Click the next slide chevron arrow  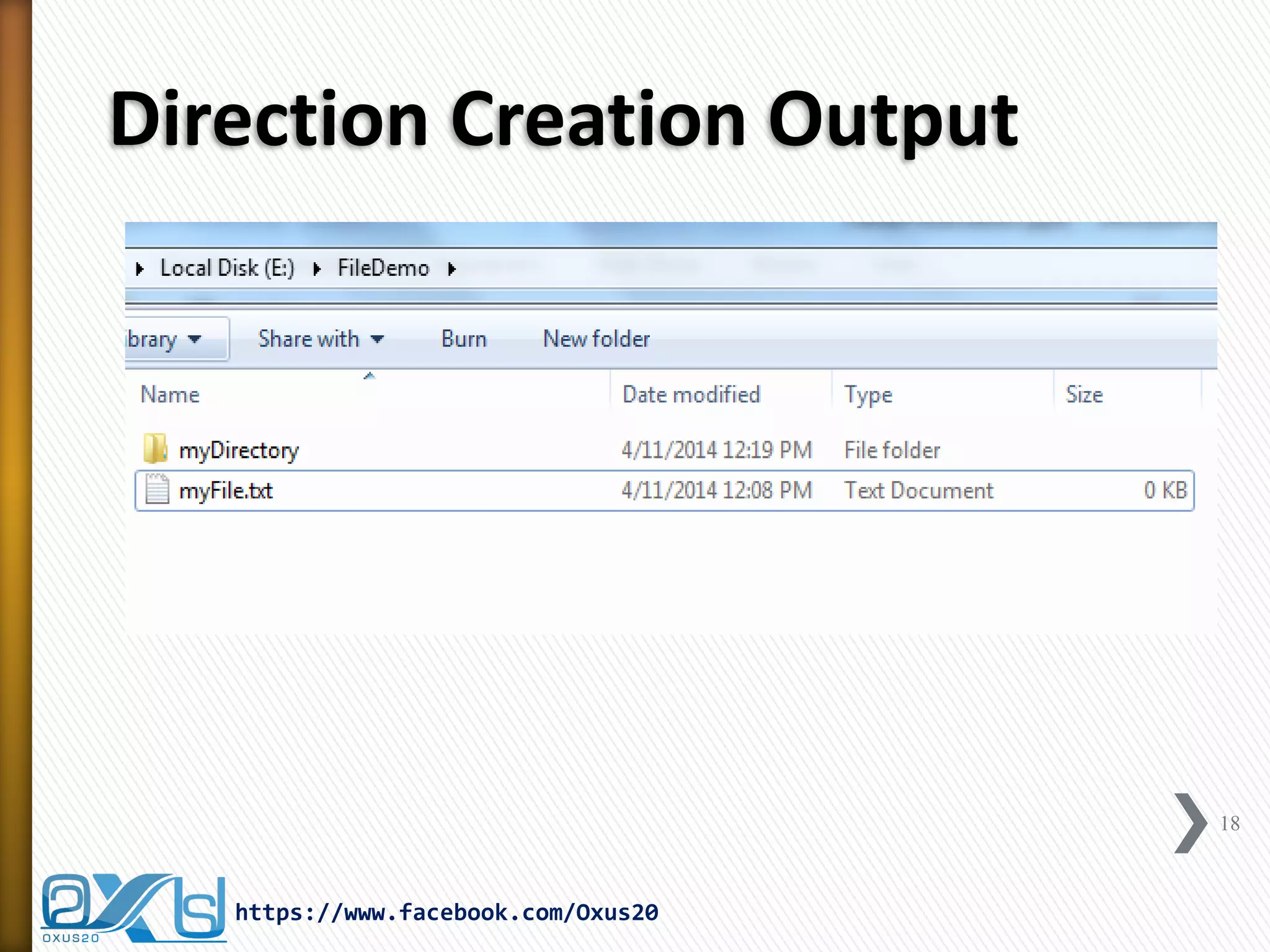click(1191, 823)
